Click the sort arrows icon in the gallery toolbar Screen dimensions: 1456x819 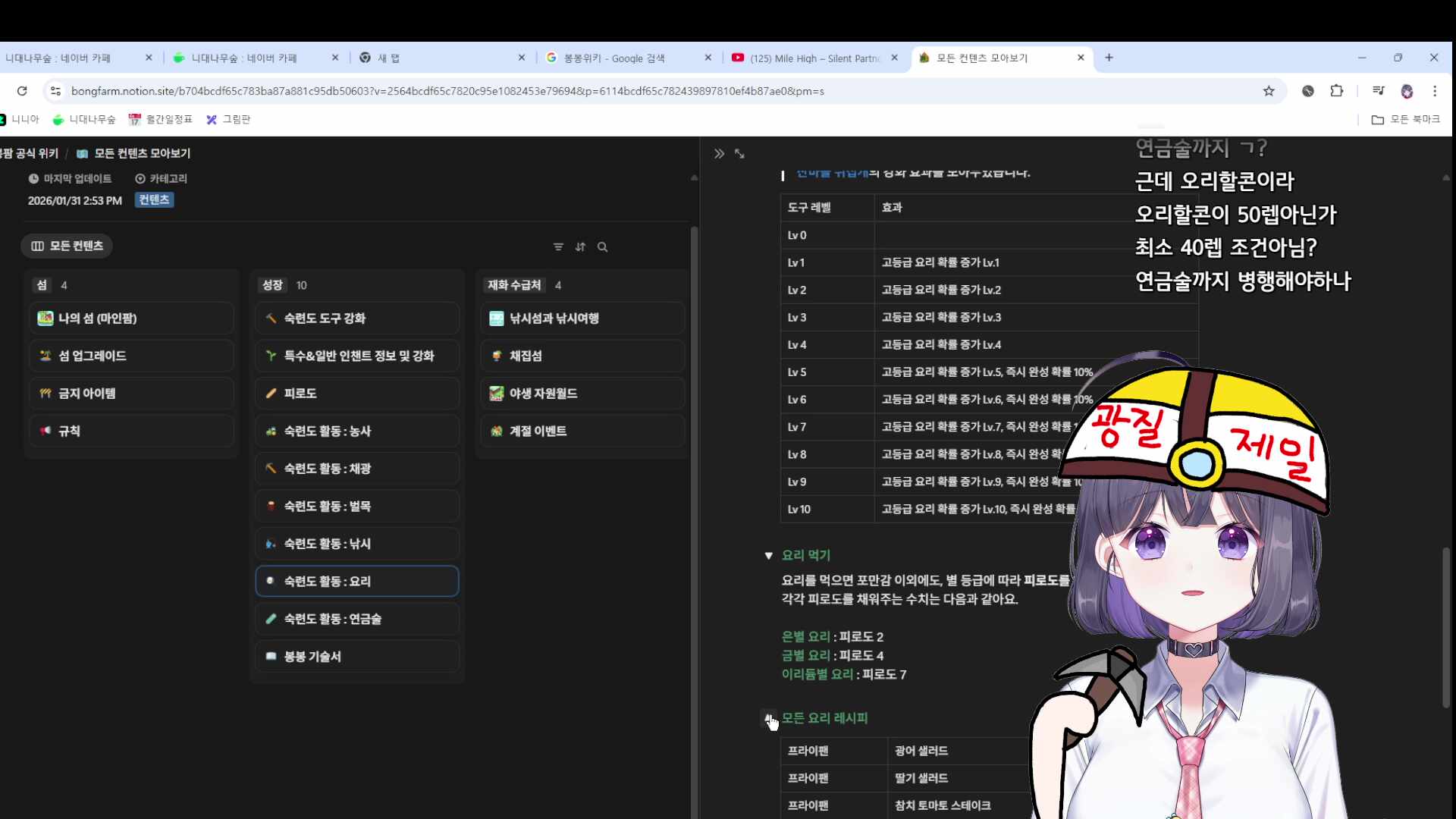coord(580,246)
